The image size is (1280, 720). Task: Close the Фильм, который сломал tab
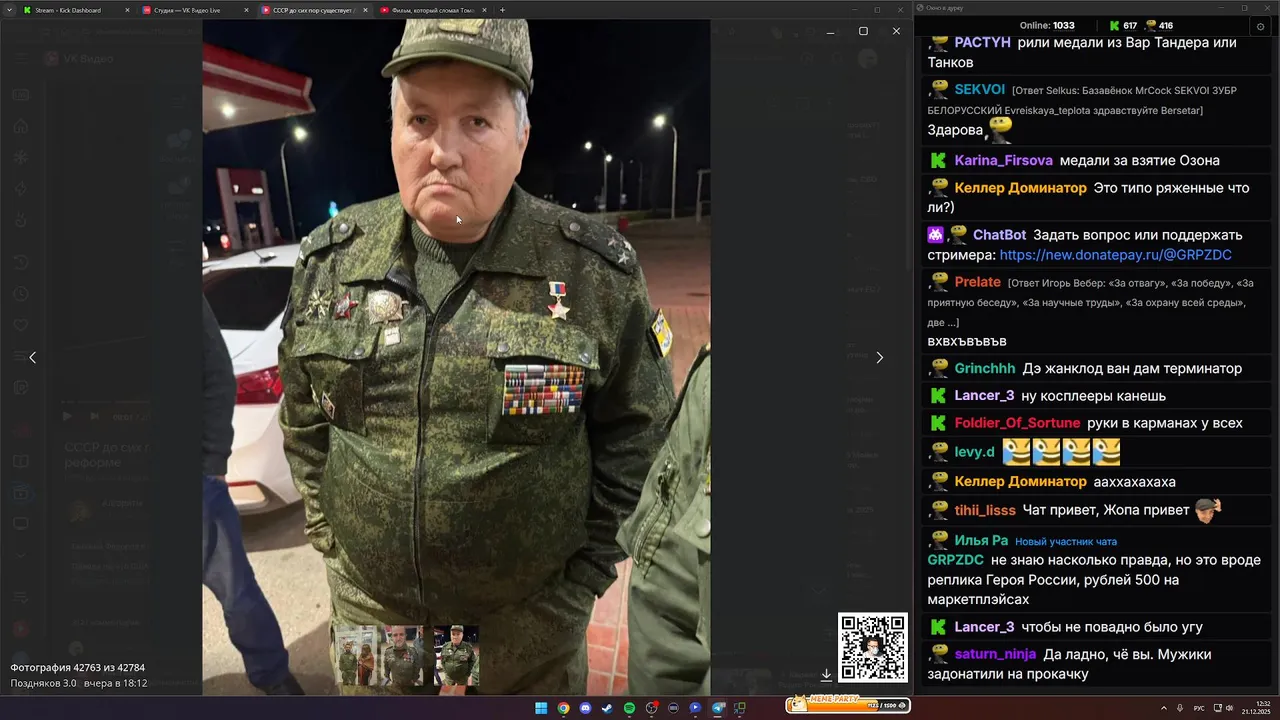pos(485,10)
